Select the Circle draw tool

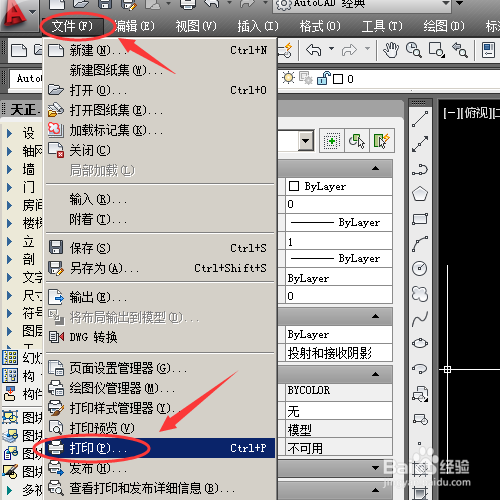point(420,268)
